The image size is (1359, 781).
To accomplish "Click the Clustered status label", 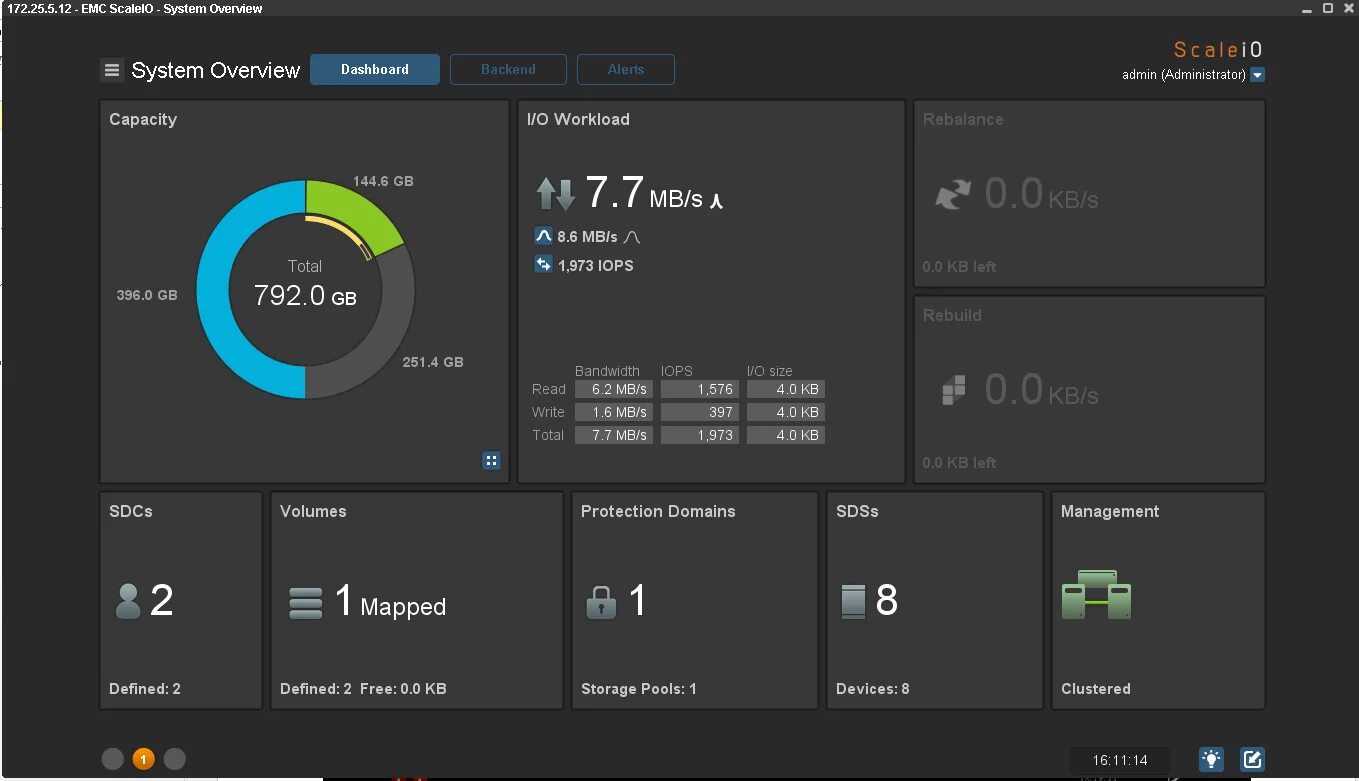I will click(x=1096, y=689).
